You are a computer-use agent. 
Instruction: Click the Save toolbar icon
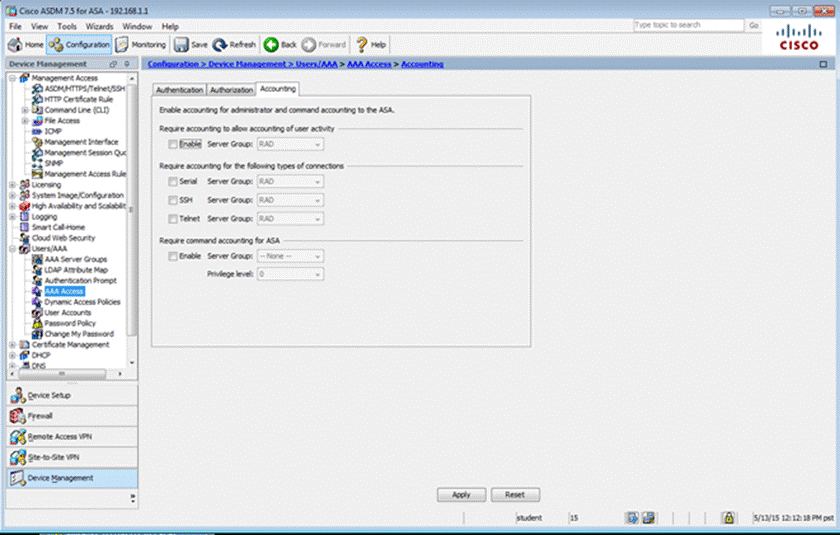tap(191, 44)
